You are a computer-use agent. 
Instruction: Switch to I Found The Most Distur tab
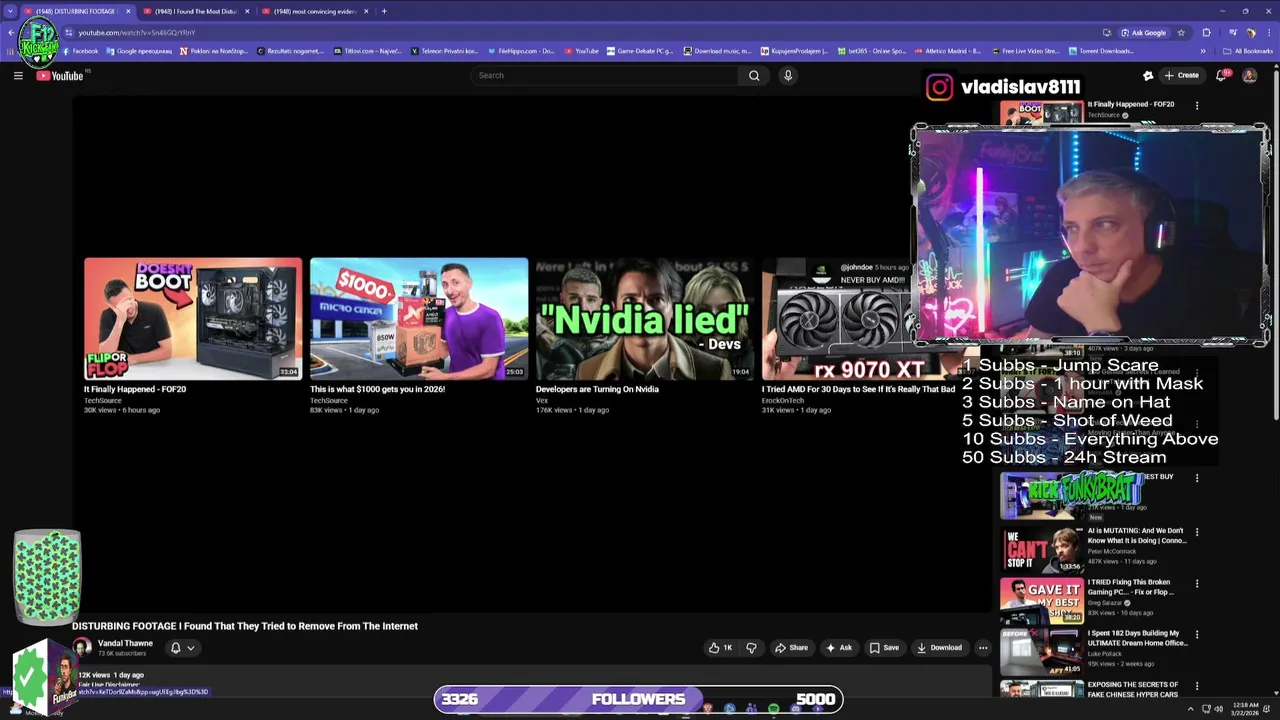pos(195,11)
